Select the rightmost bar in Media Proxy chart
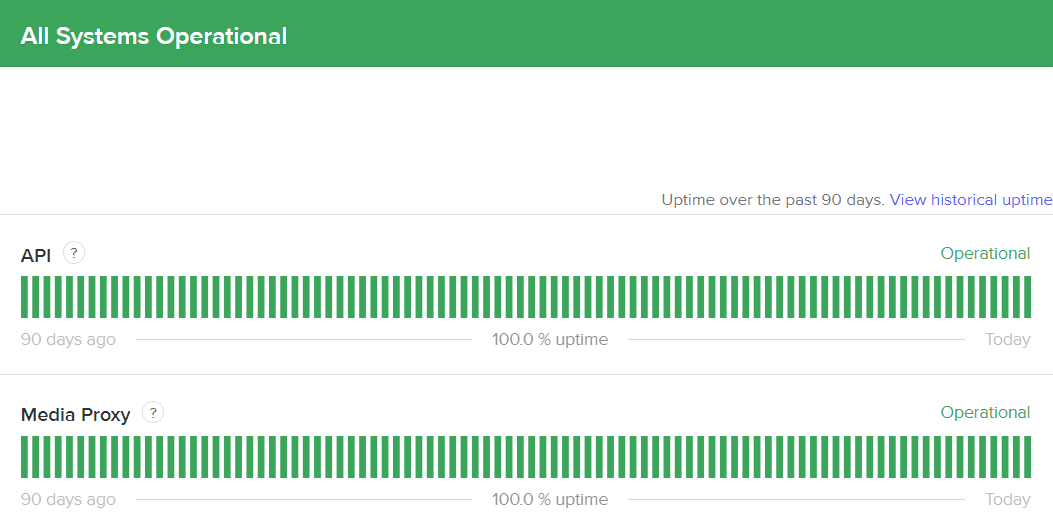Screen dimensions: 1053x524 [x=1026, y=456]
